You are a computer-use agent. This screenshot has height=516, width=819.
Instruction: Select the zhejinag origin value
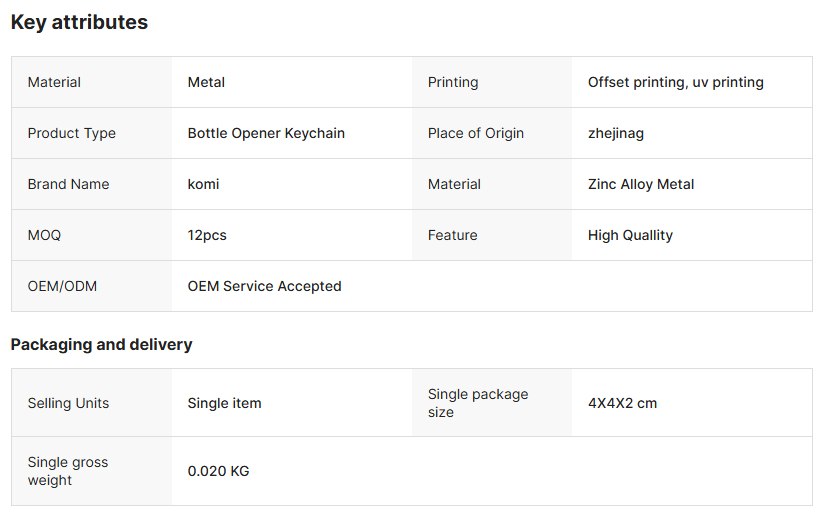[x=616, y=133]
